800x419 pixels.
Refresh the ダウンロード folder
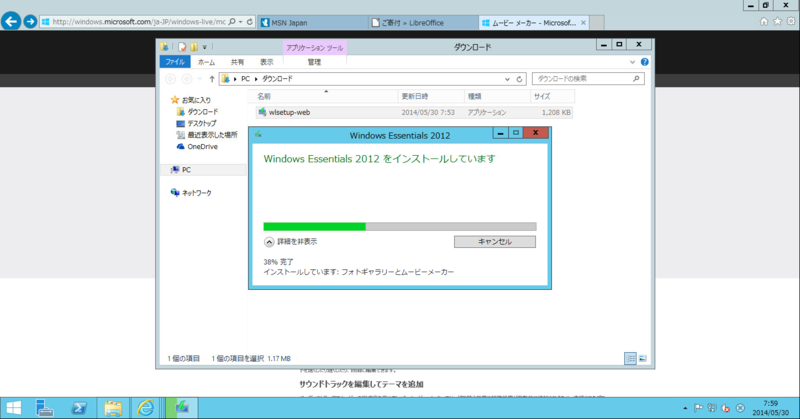pyautogui.click(x=519, y=79)
